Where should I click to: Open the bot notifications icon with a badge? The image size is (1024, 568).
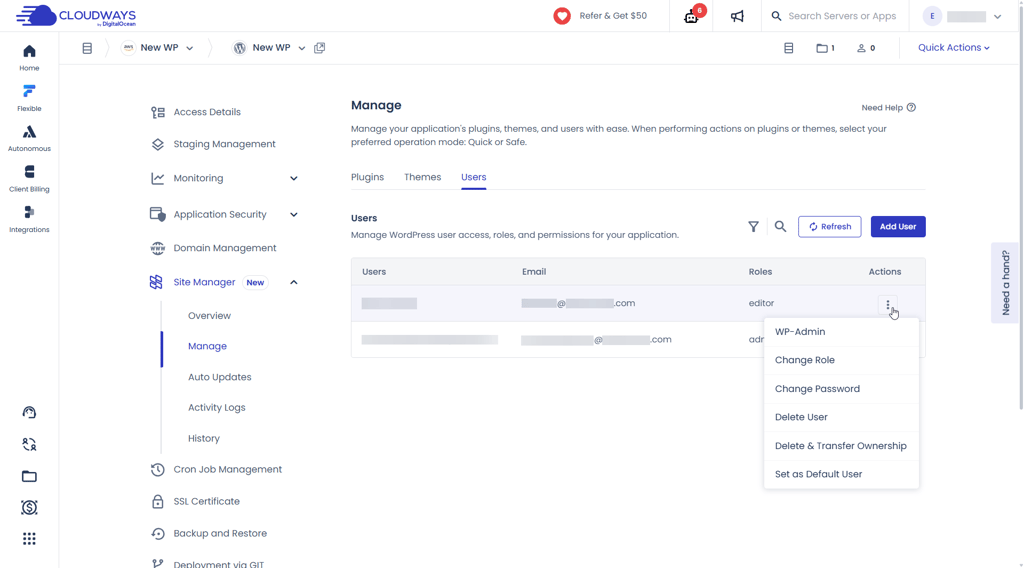point(692,16)
